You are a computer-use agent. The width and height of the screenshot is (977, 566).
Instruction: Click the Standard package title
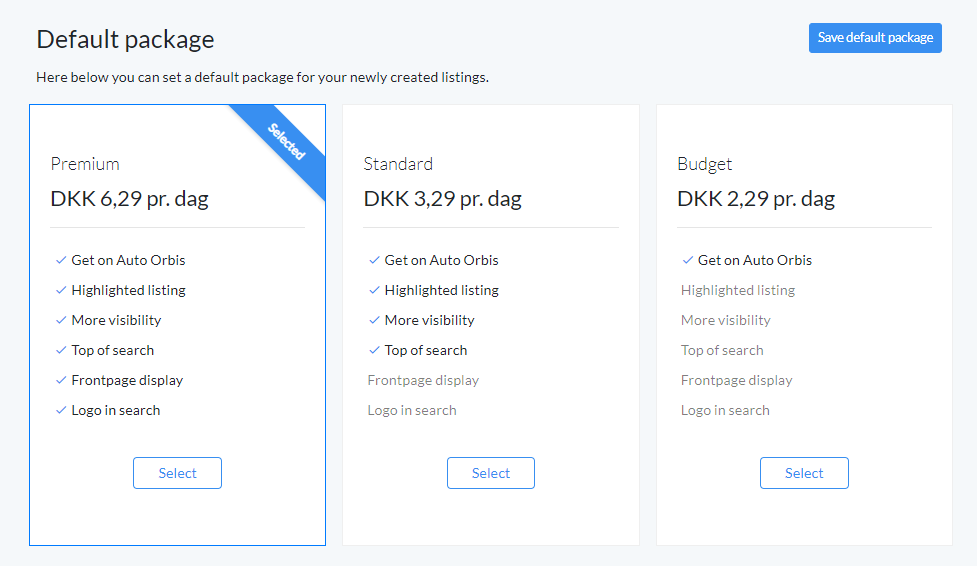pyautogui.click(x=398, y=164)
